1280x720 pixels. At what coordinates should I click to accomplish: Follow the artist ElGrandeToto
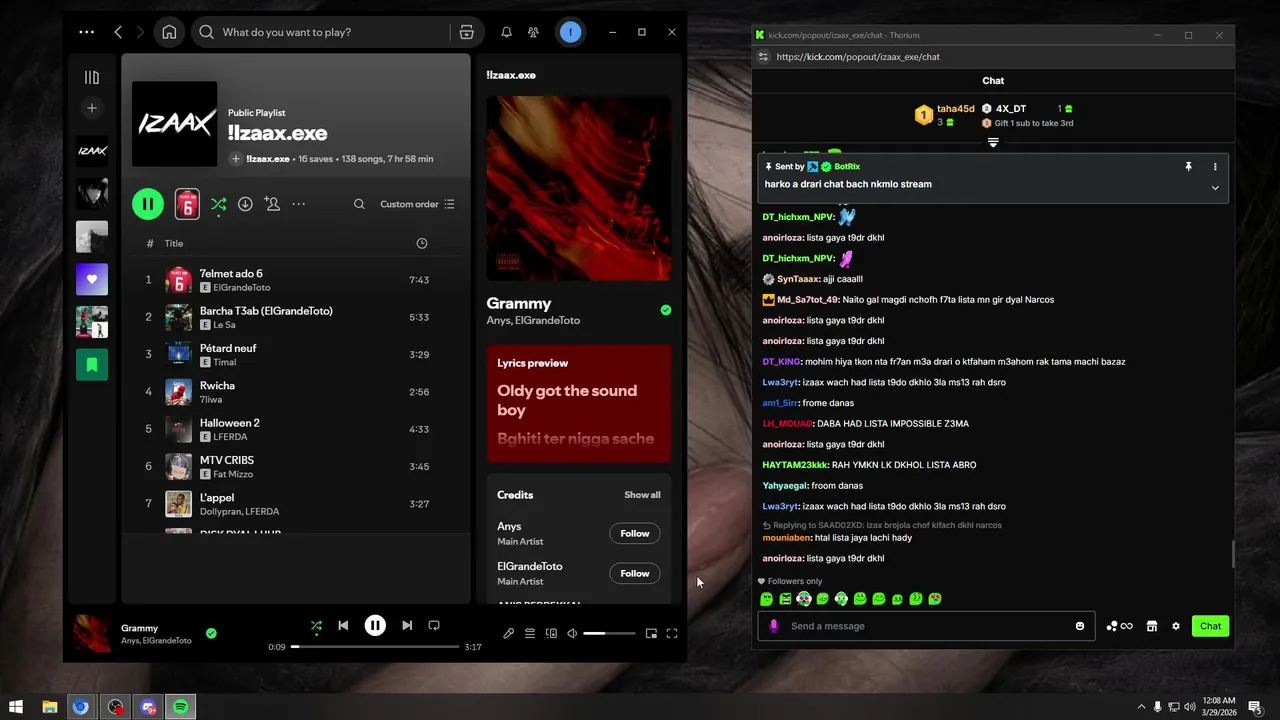point(635,573)
